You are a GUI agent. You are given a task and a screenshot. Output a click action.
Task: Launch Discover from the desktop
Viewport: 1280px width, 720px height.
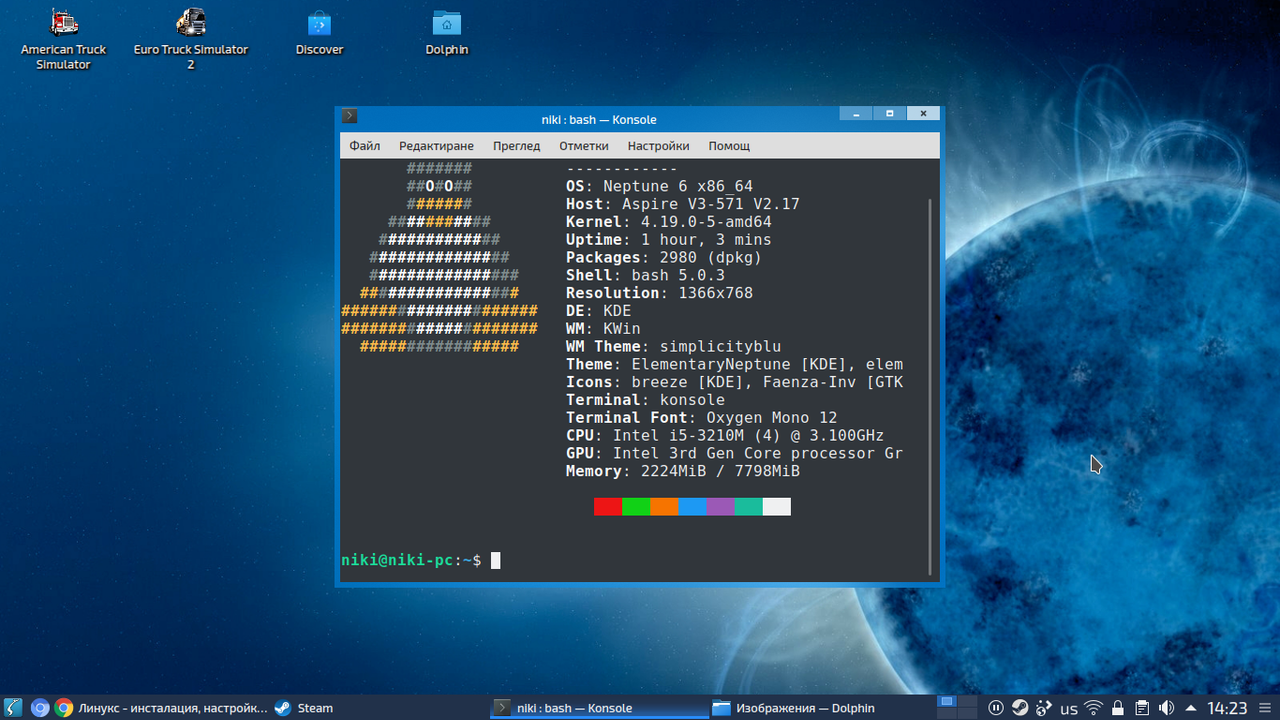[x=319, y=33]
